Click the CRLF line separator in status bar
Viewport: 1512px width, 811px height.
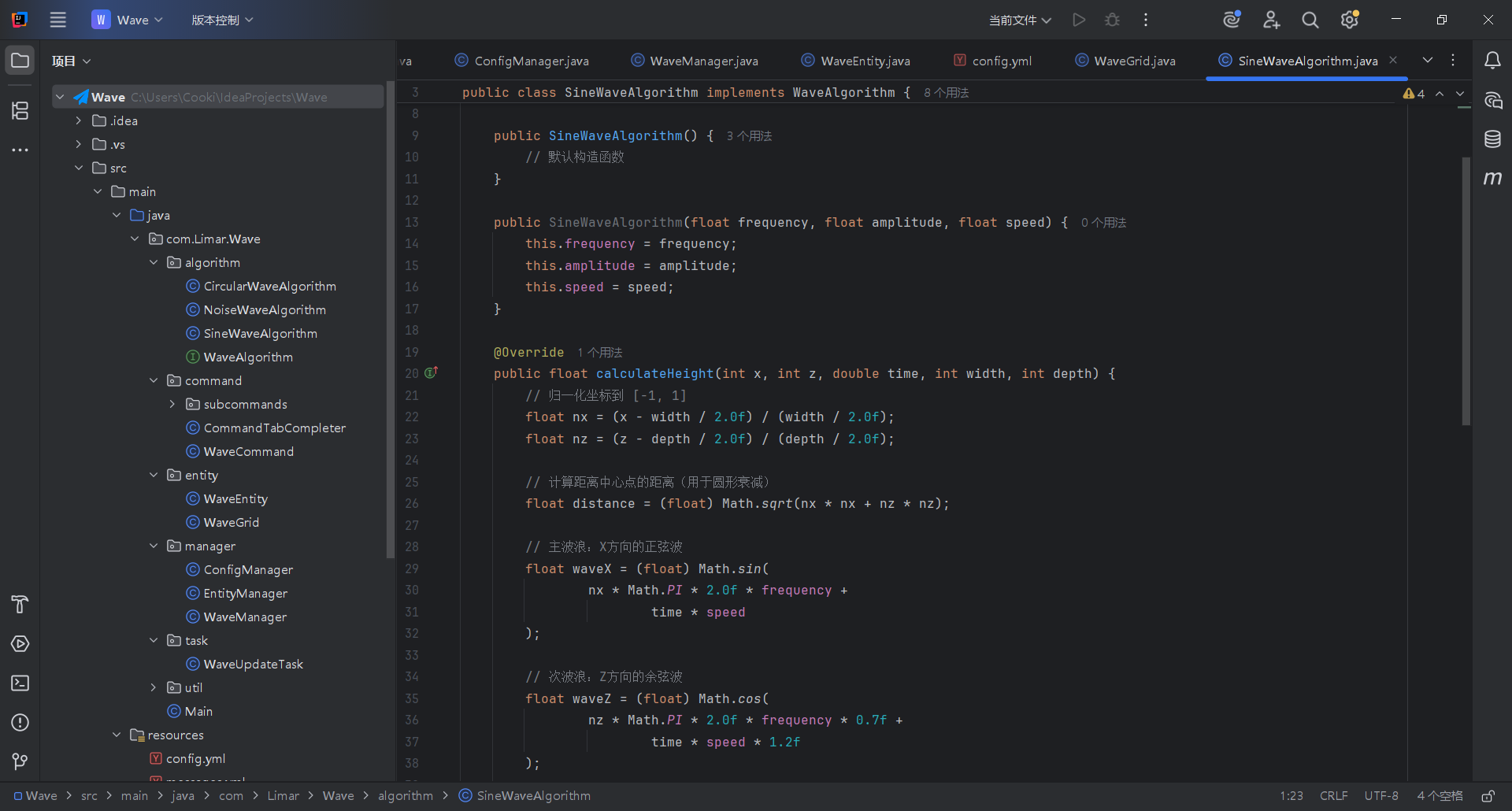tap(1333, 796)
